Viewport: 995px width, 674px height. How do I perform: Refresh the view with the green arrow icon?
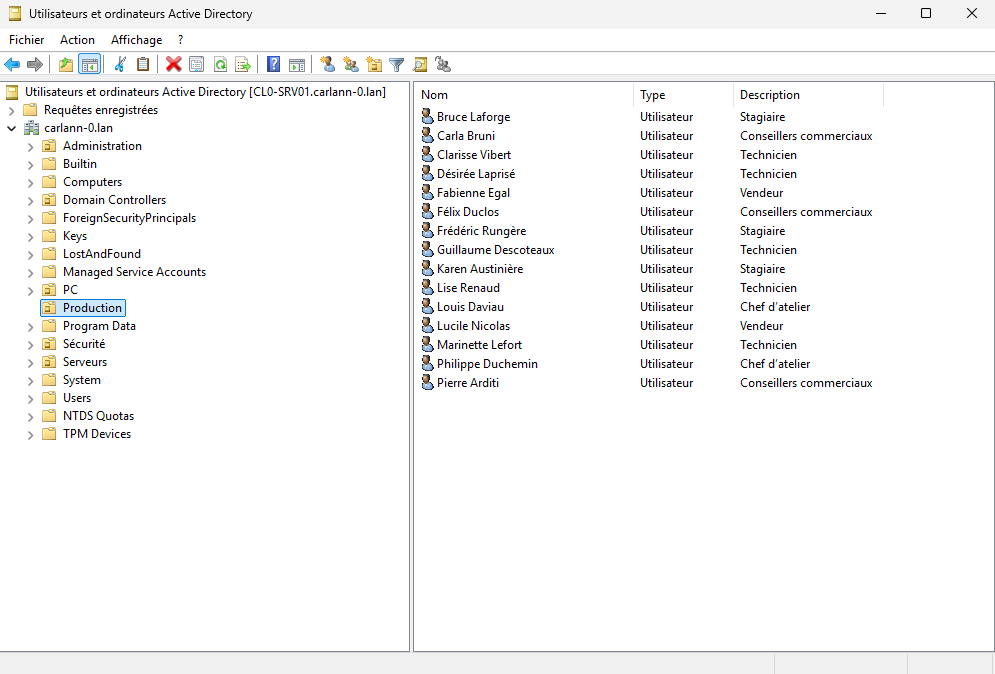(220, 64)
